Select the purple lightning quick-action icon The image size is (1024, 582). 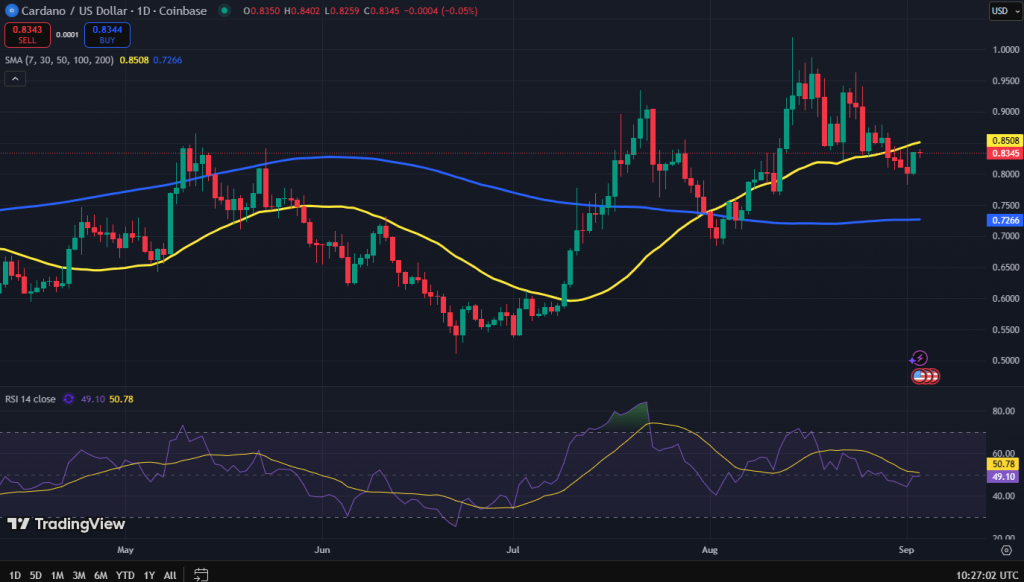(919, 357)
